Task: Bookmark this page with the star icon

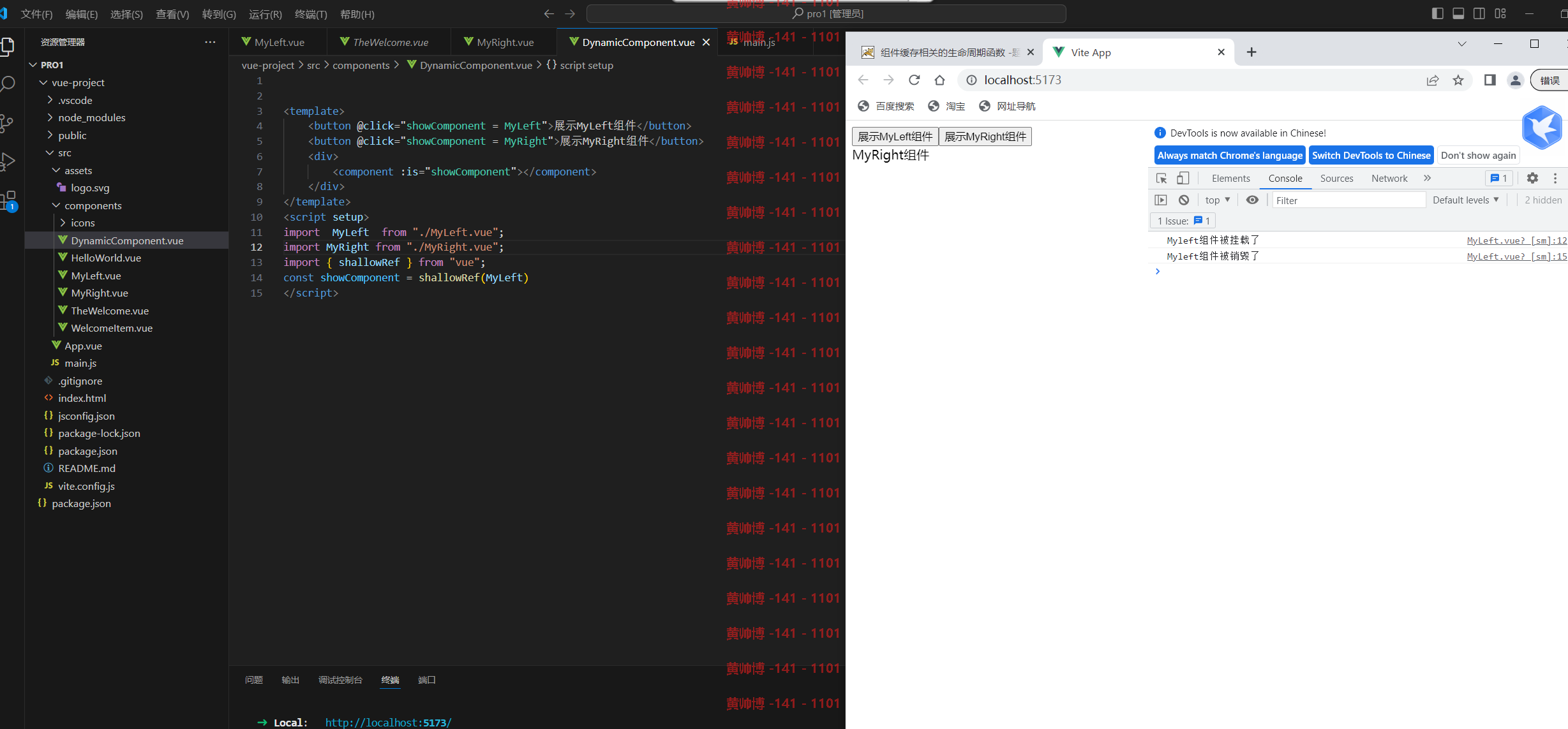Action: click(x=1458, y=80)
